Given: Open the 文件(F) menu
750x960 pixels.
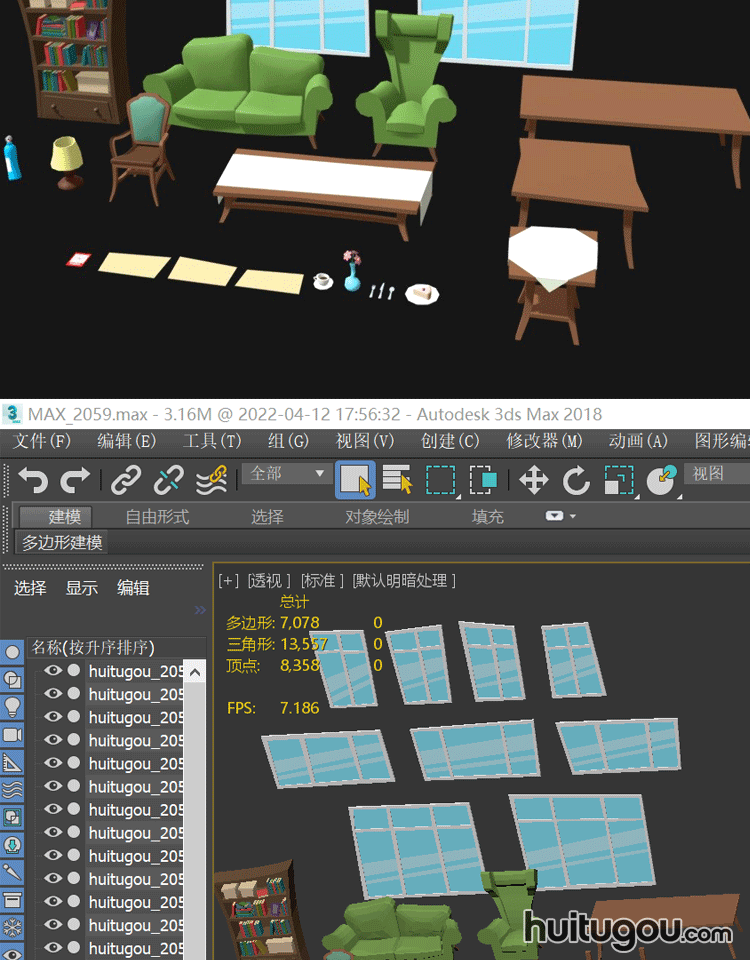Looking at the screenshot, I should tap(42, 441).
